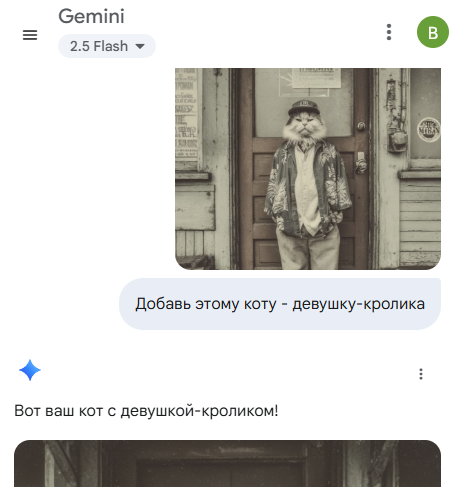Image resolution: width=461 pixels, height=487 pixels.
Task: Select the user prompt bubble about the кот
Action: tap(280, 304)
